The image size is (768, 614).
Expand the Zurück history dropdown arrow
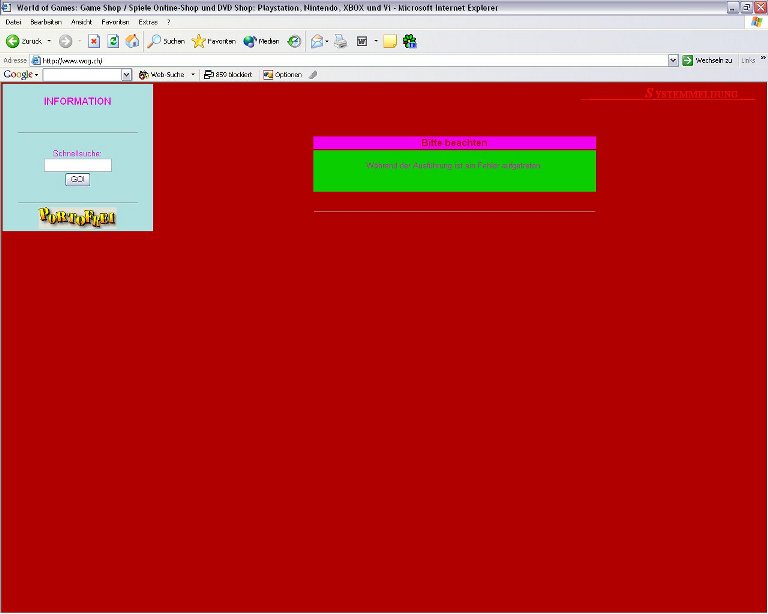coord(49,41)
